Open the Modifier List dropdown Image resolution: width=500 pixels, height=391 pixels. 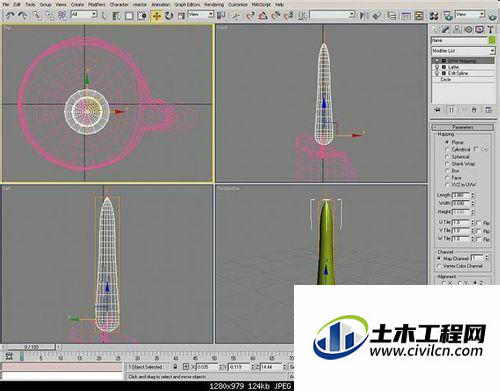tap(463, 51)
